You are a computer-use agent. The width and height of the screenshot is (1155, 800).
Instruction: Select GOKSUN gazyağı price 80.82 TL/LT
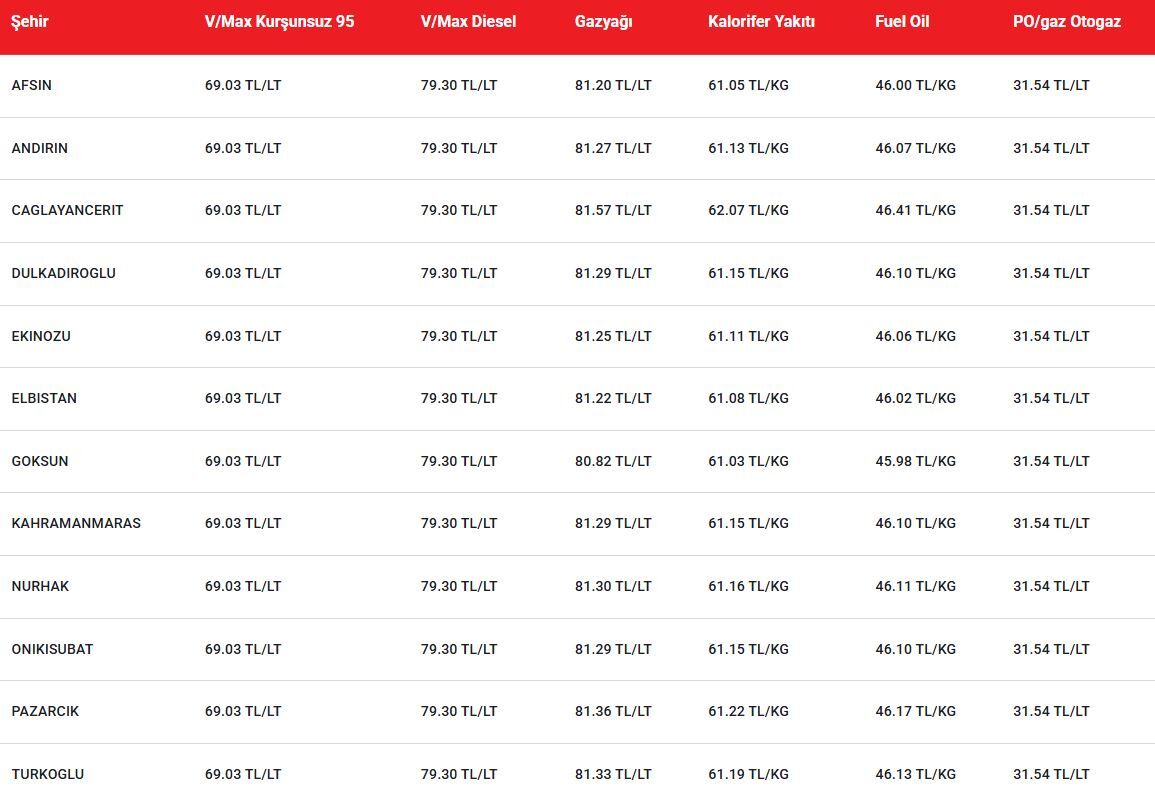pos(613,461)
